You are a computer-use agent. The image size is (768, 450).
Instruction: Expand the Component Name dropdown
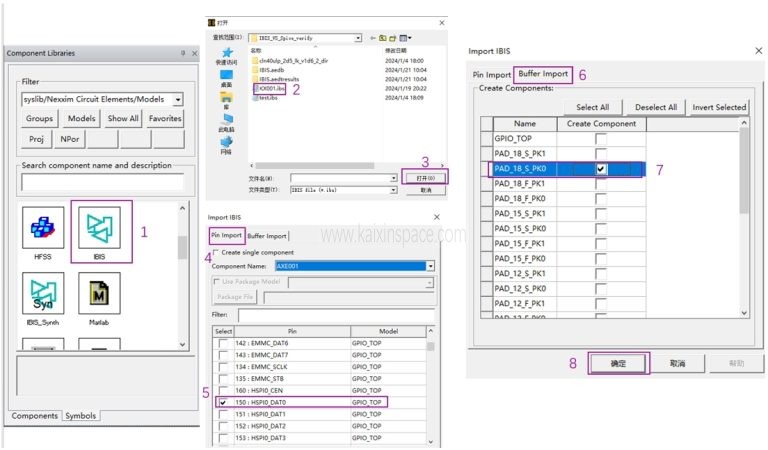pos(430,267)
